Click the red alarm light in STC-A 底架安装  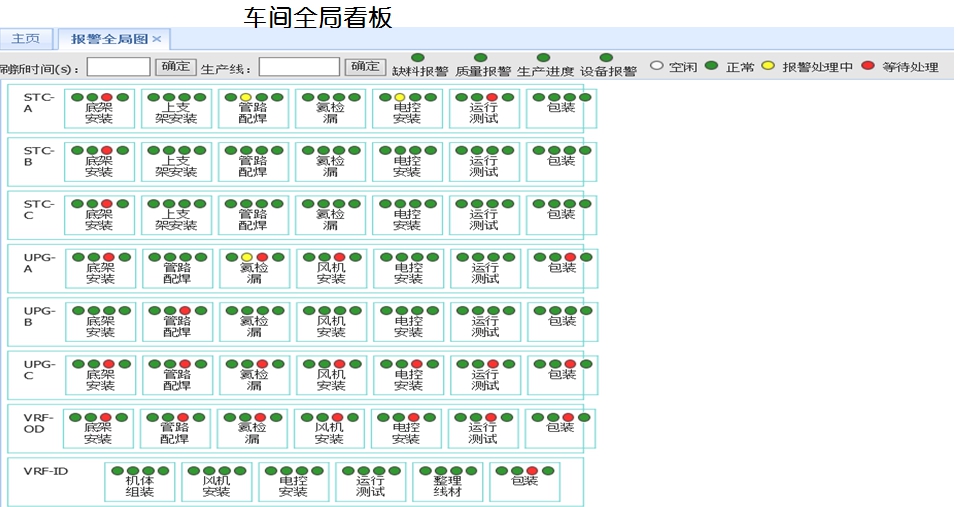point(107,97)
